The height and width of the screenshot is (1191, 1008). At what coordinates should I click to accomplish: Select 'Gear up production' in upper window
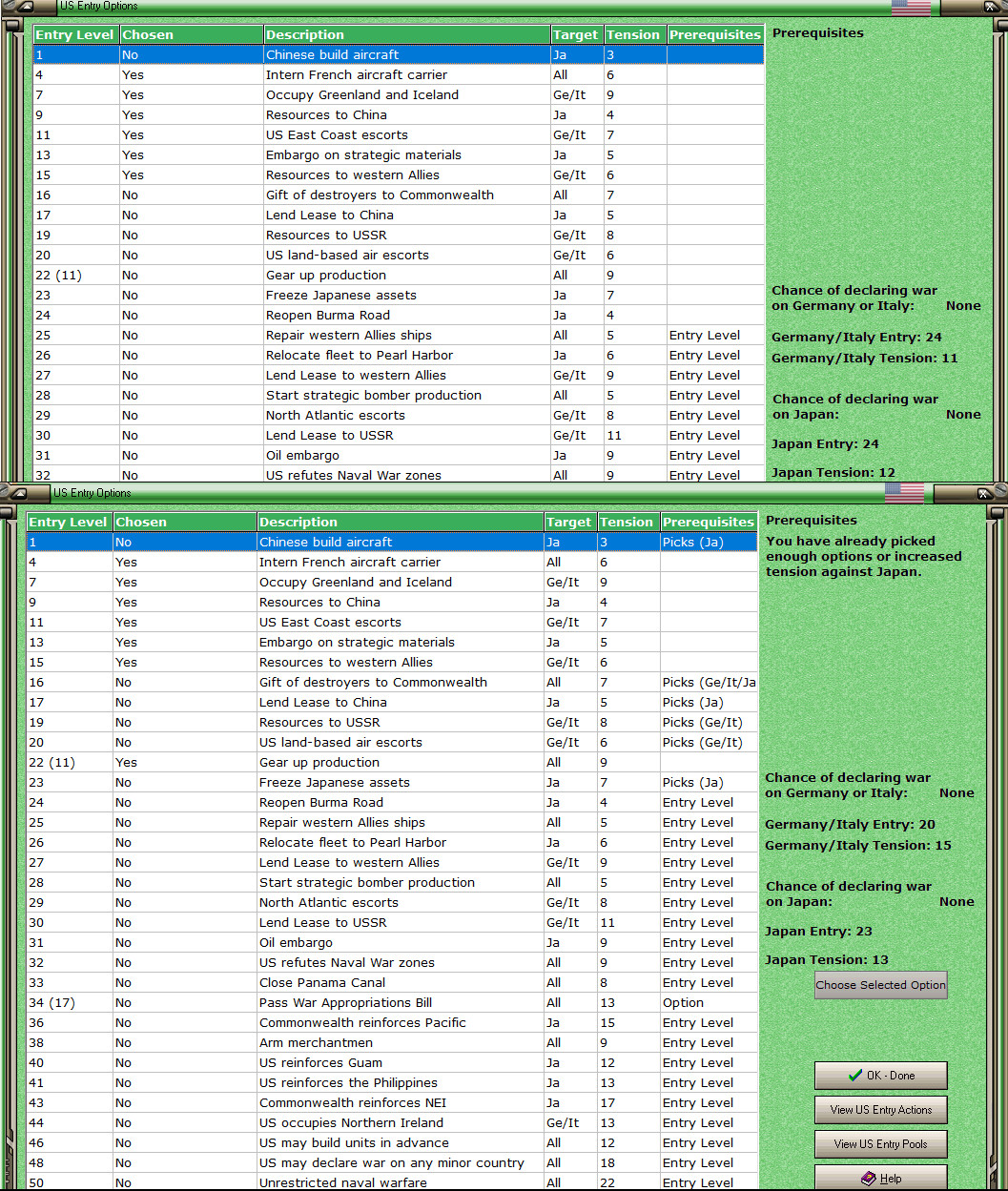point(399,275)
